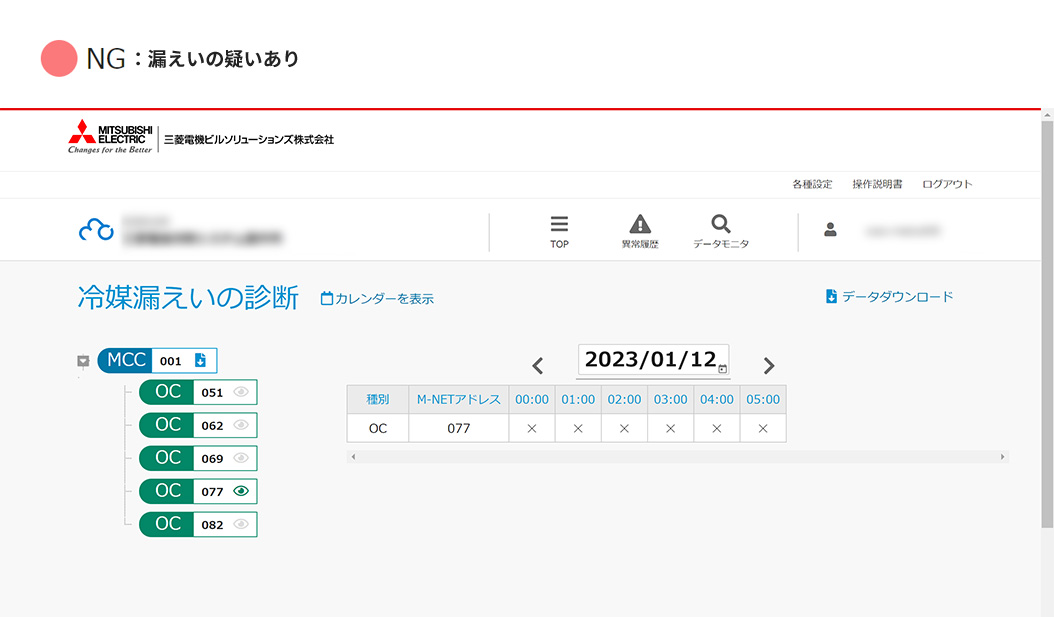This screenshot has height=617, width=1054.
Task: Open the TOP hamburger menu icon
Action: (559, 225)
